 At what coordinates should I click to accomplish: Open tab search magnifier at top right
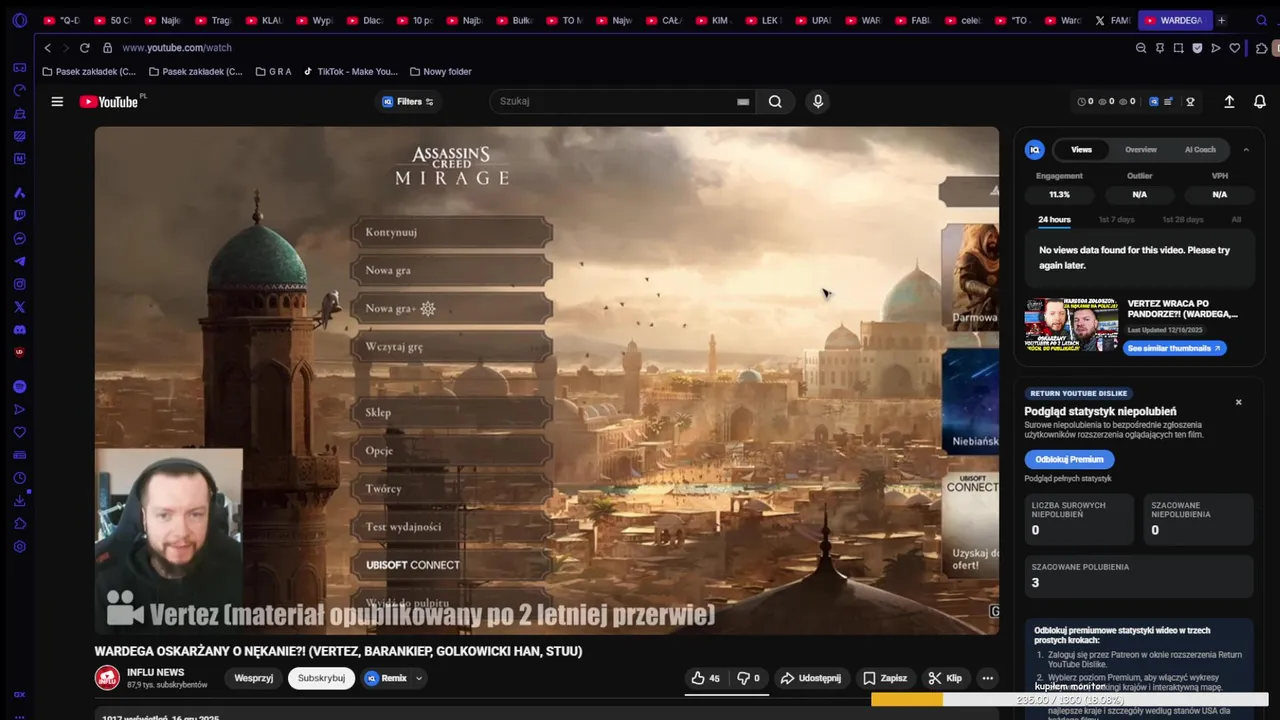pyautogui.click(x=1260, y=20)
